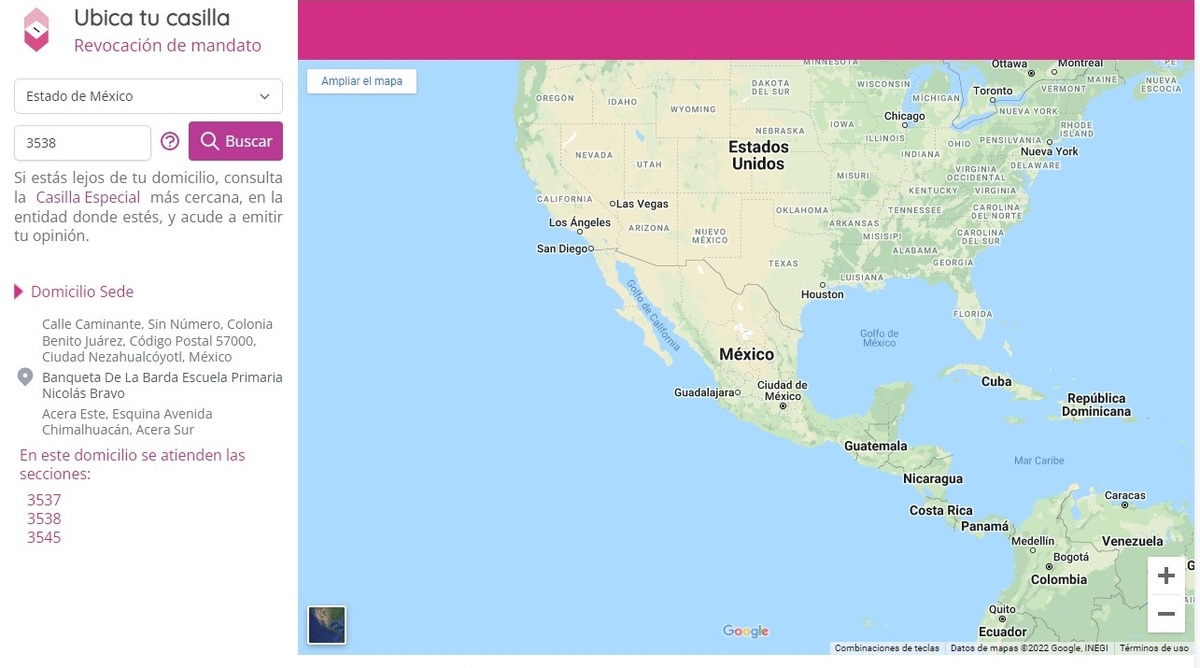
Task: Select section 3545
Action: pos(44,538)
